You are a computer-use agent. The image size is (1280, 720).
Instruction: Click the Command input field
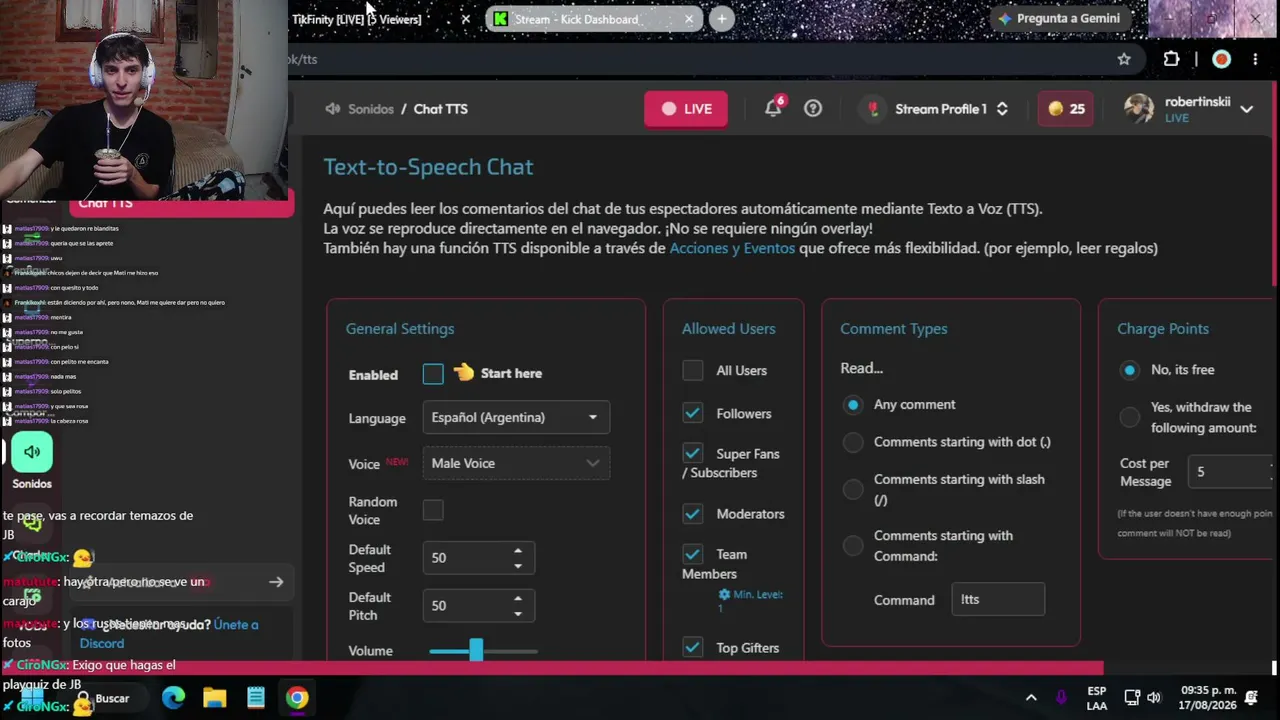[x=998, y=599]
